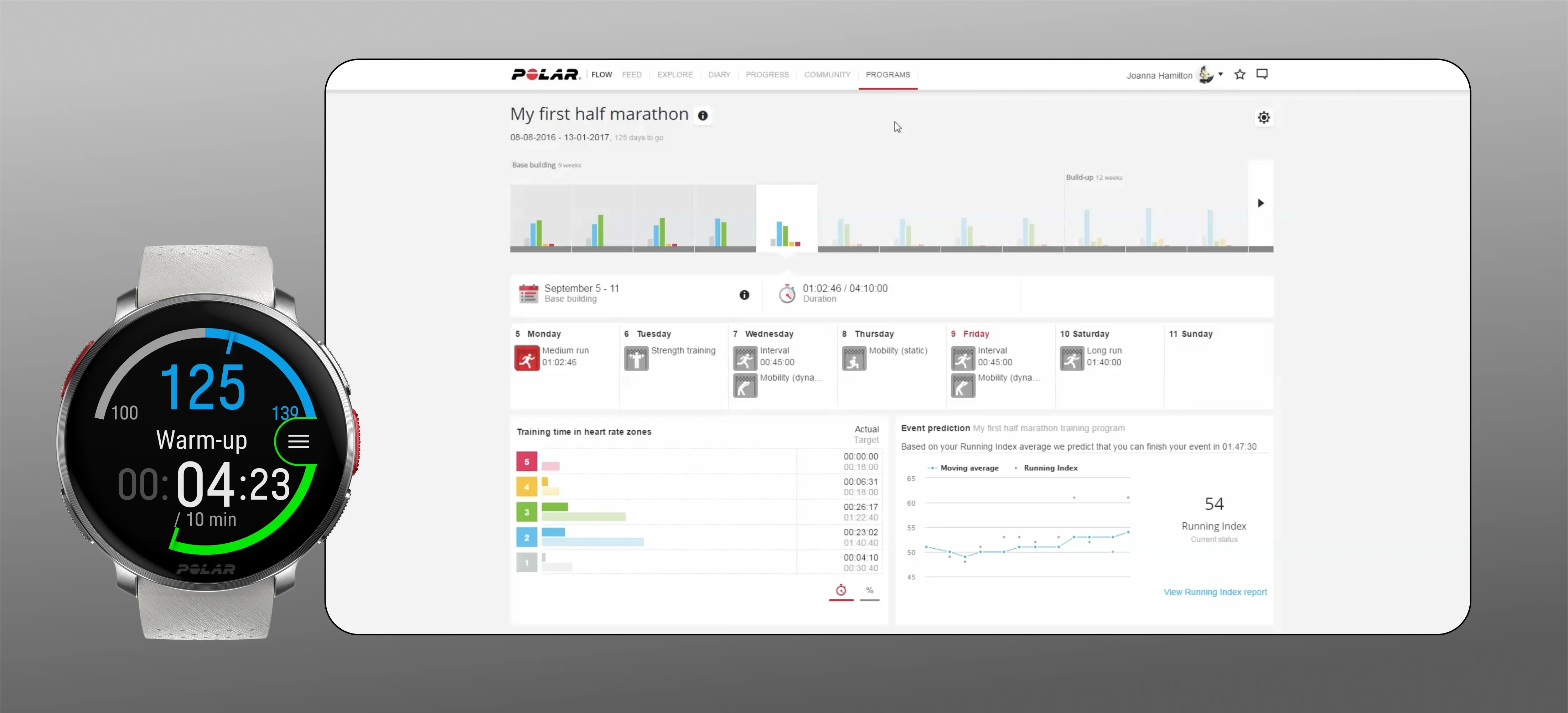Click the red zone 5 swatch

[x=527, y=461]
